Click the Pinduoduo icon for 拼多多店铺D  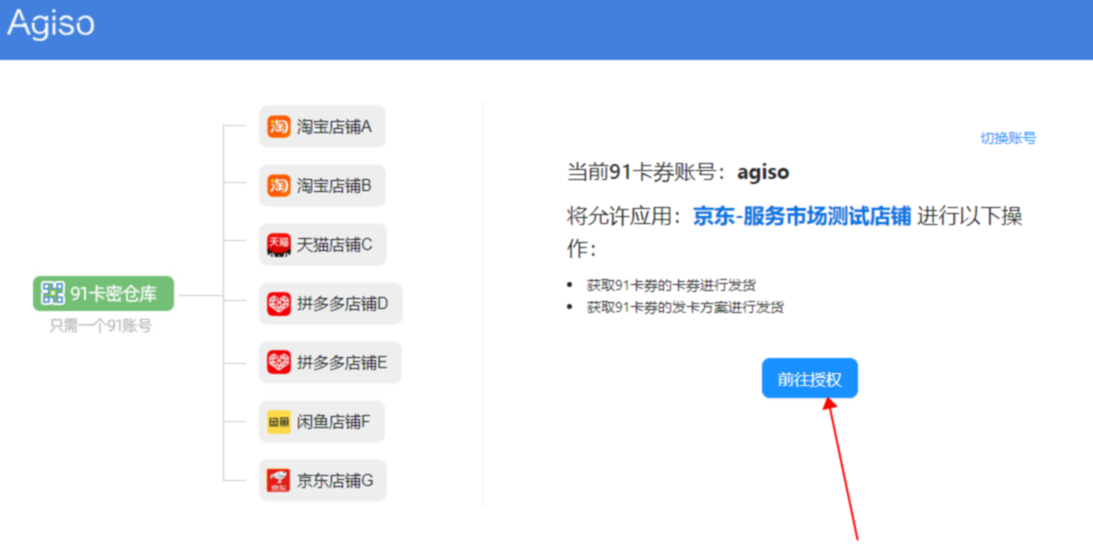279,304
